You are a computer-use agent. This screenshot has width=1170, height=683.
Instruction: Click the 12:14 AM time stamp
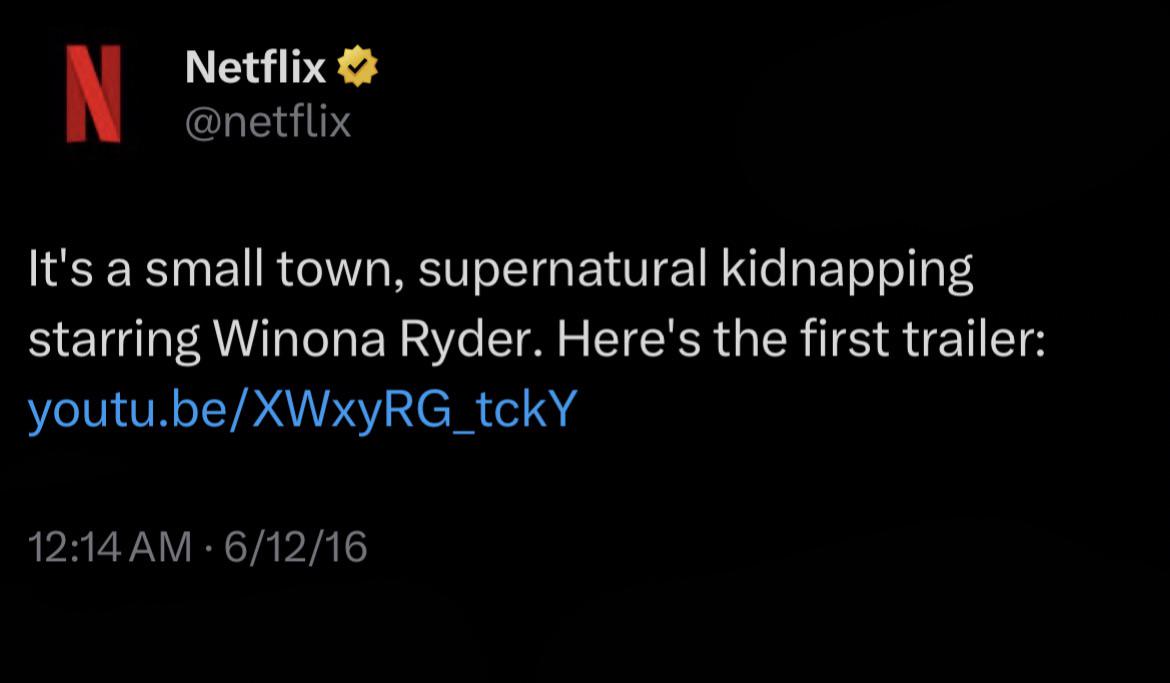click(x=109, y=547)
